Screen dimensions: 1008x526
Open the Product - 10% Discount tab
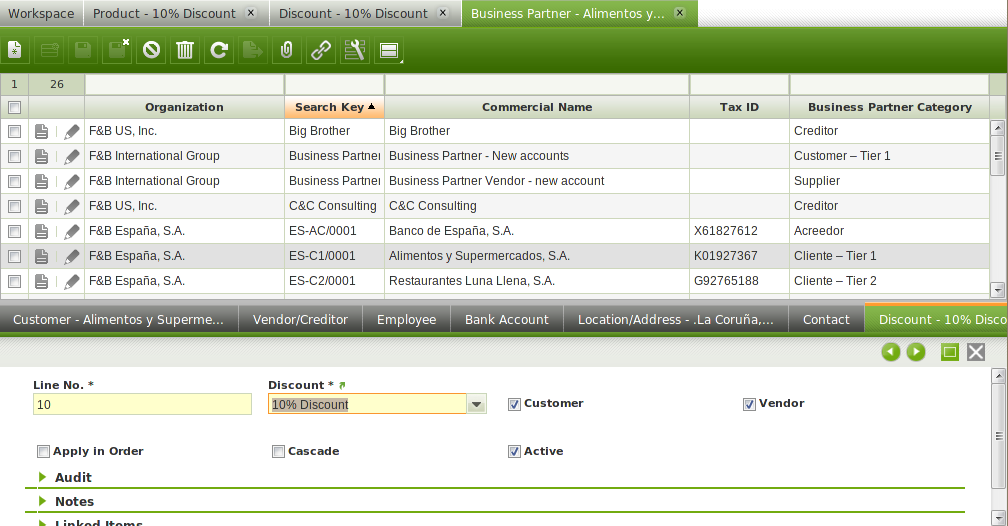pos(163,14)
